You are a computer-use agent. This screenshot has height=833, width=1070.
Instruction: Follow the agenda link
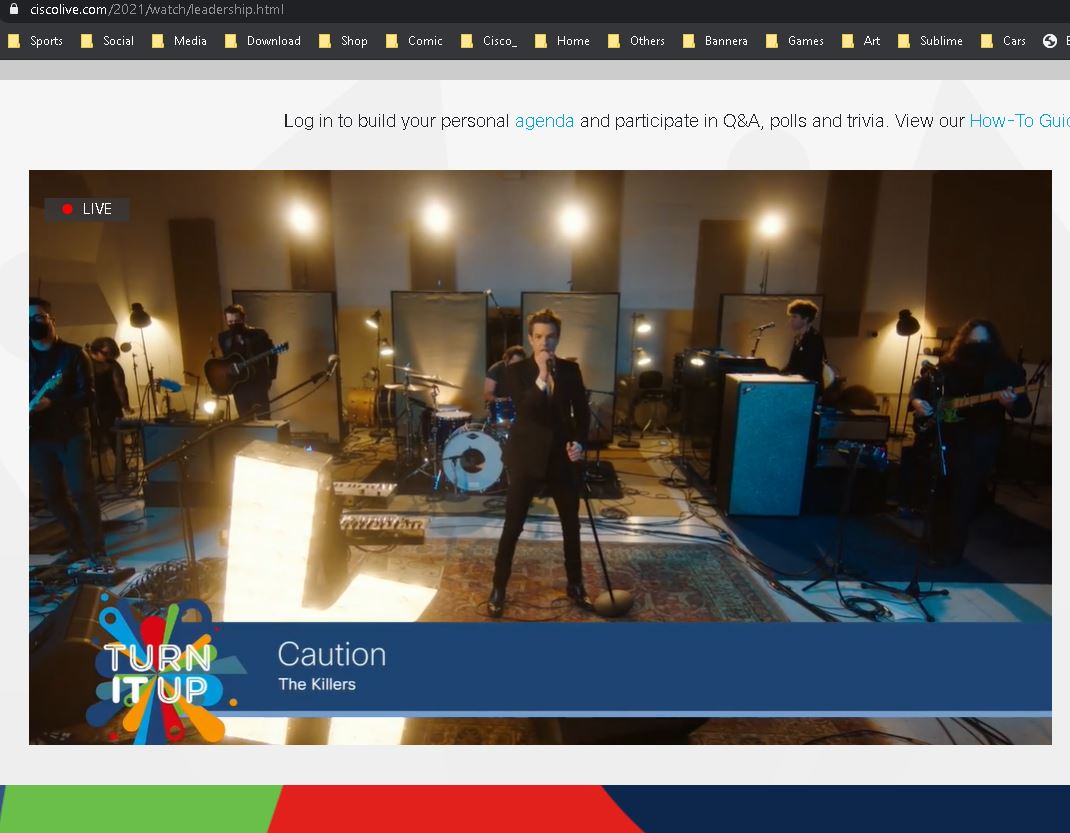pyautogui.click(x=545, y=121)
